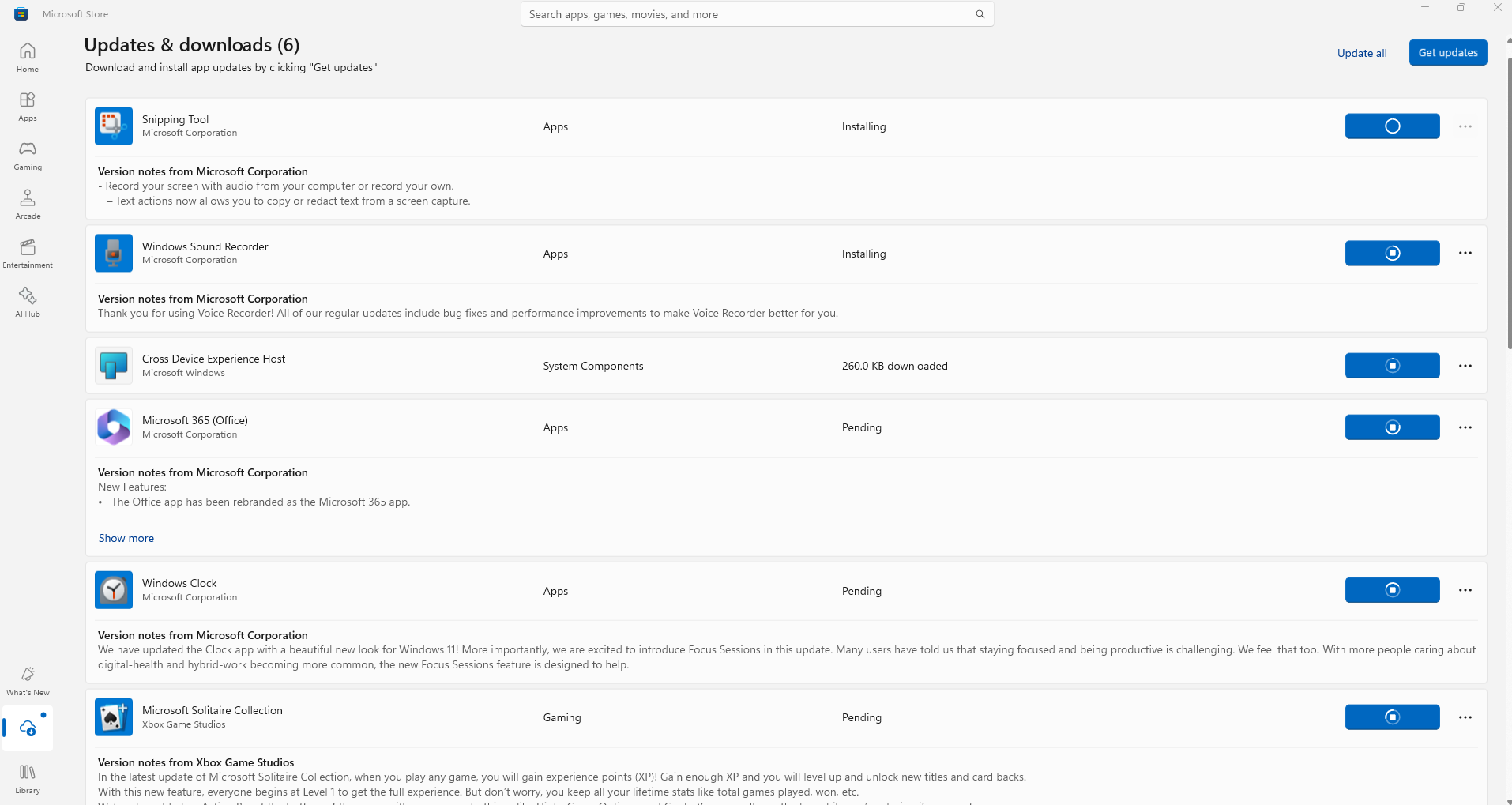Open more options for Windows Clock
Image resolution: width=1512 pixels, height=805 pixels.
point(1465,590)
